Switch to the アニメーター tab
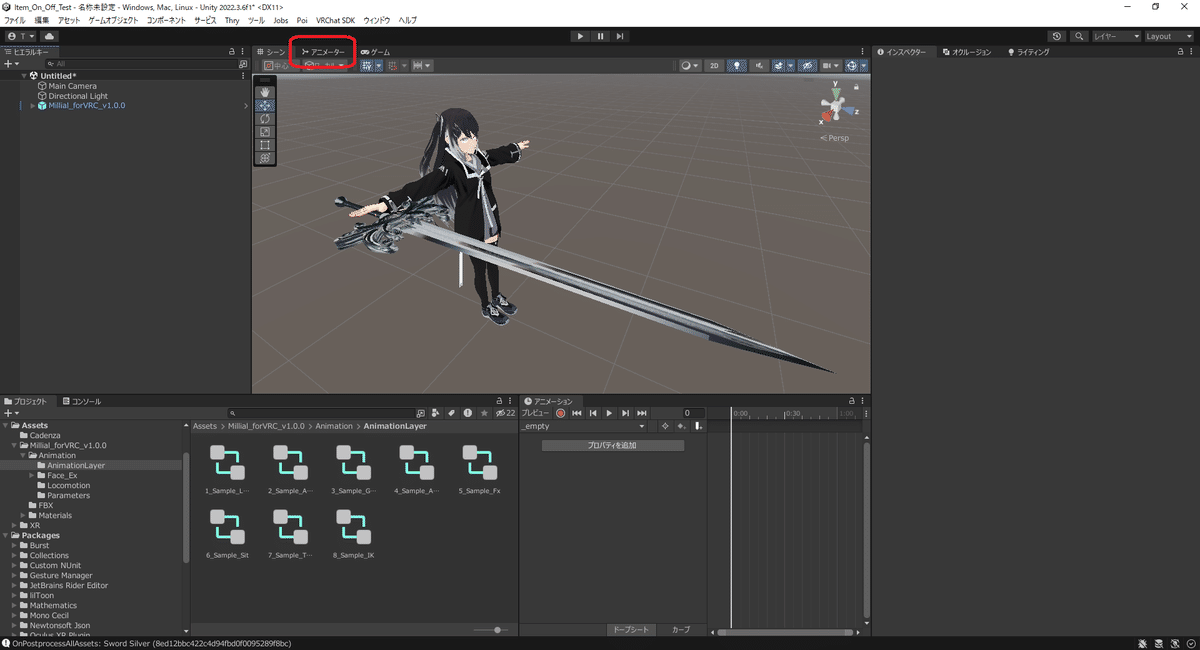Screen dimensions: 1200x650 coord(323,52)
